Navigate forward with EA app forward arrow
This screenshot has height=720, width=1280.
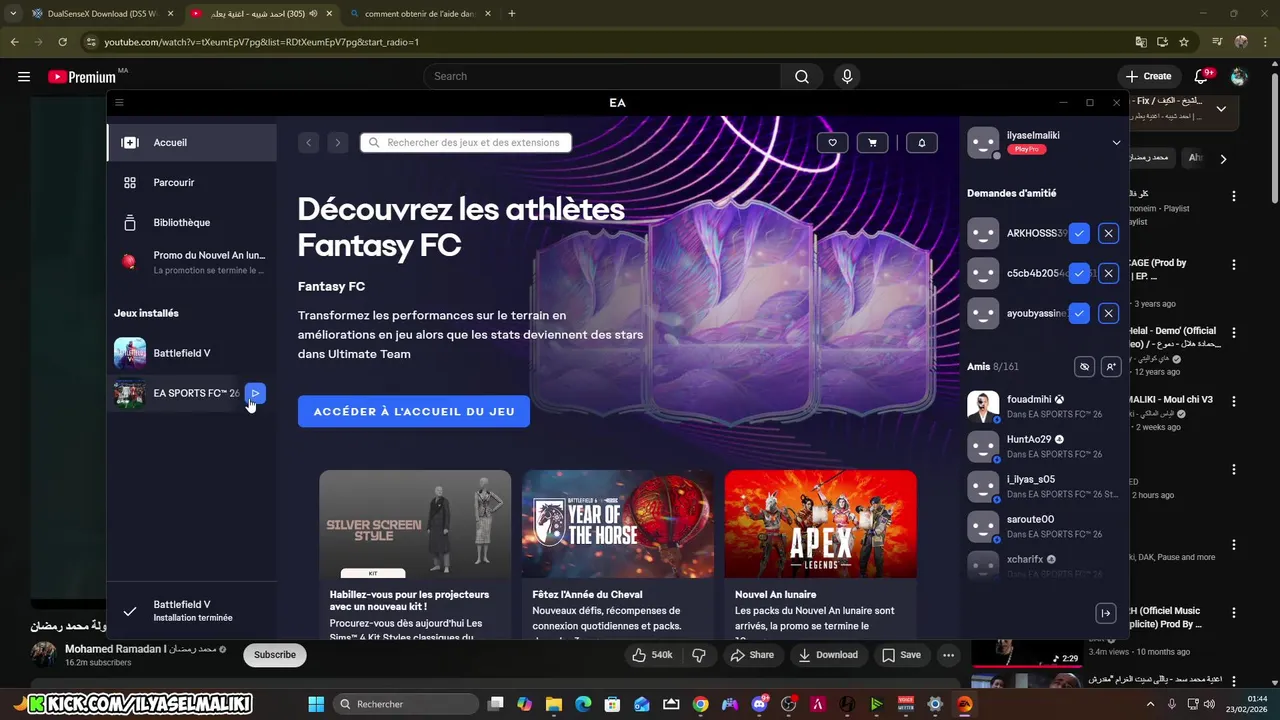tap(338, 143)
